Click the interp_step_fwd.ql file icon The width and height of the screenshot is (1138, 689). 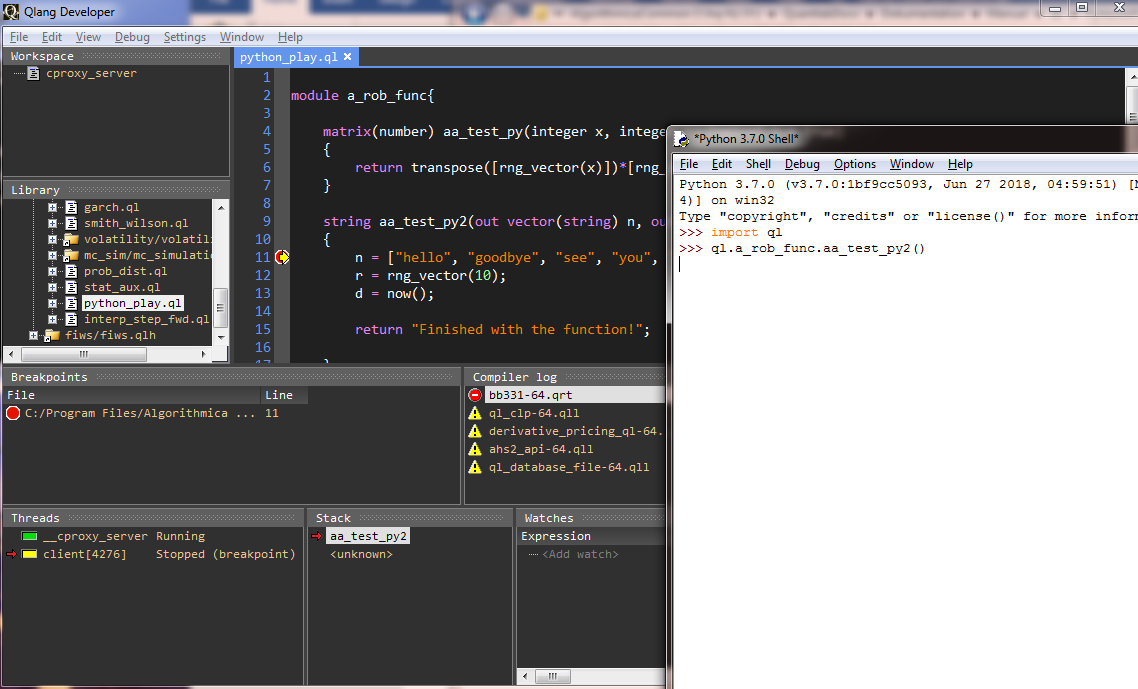tap(71, 319)
